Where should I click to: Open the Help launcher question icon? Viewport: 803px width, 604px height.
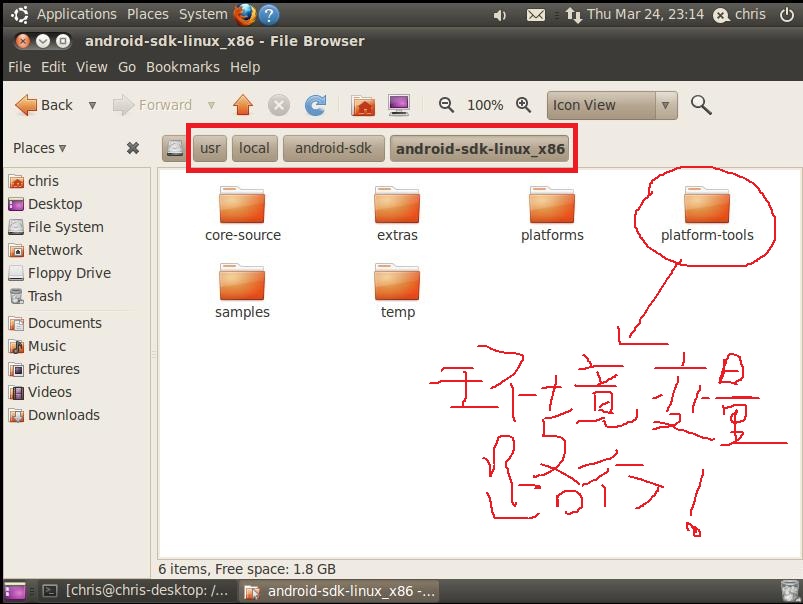pos(269,15)
